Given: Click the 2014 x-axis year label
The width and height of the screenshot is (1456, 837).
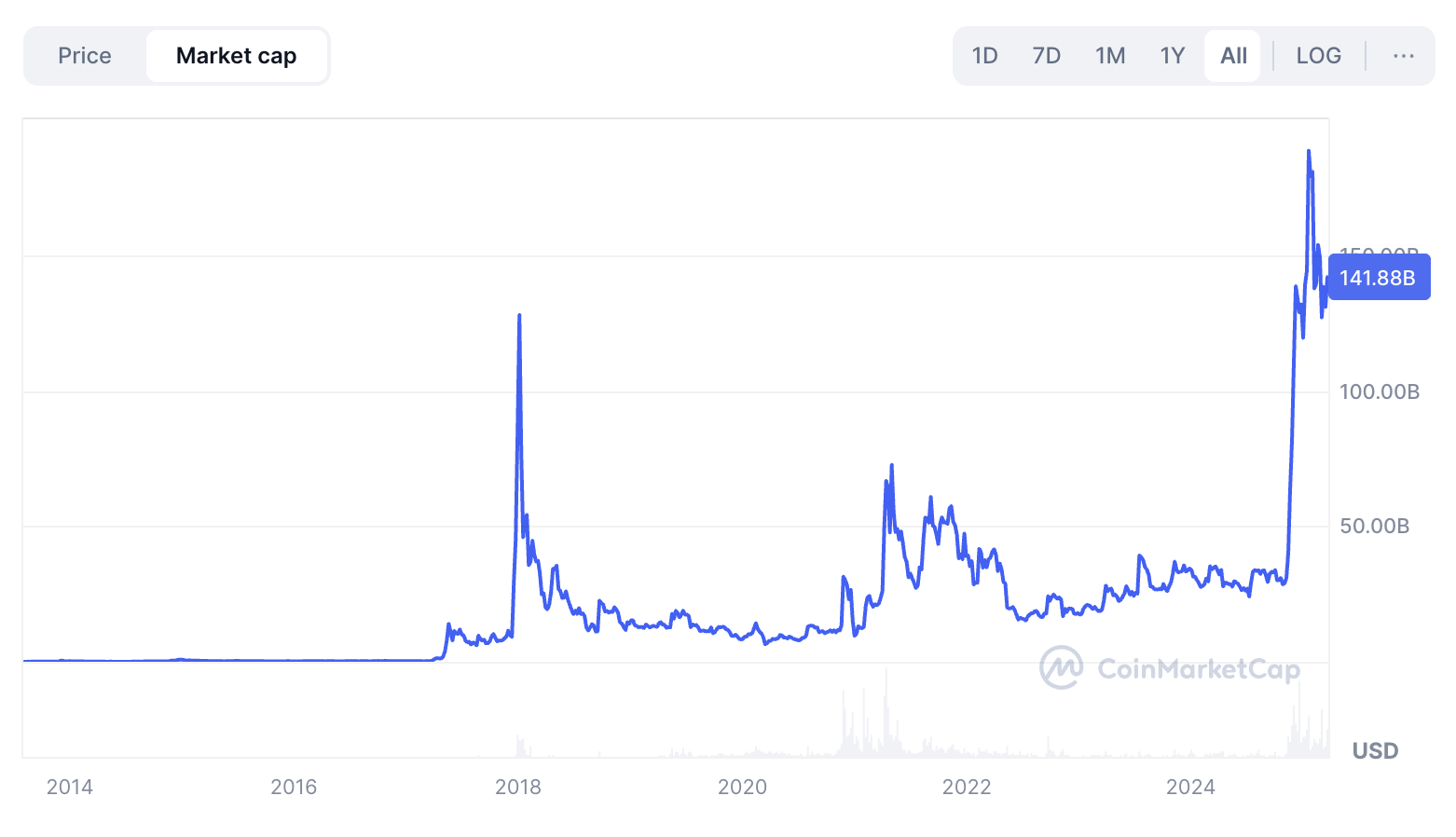Looking at the screenshot, I should click(70, 787).
